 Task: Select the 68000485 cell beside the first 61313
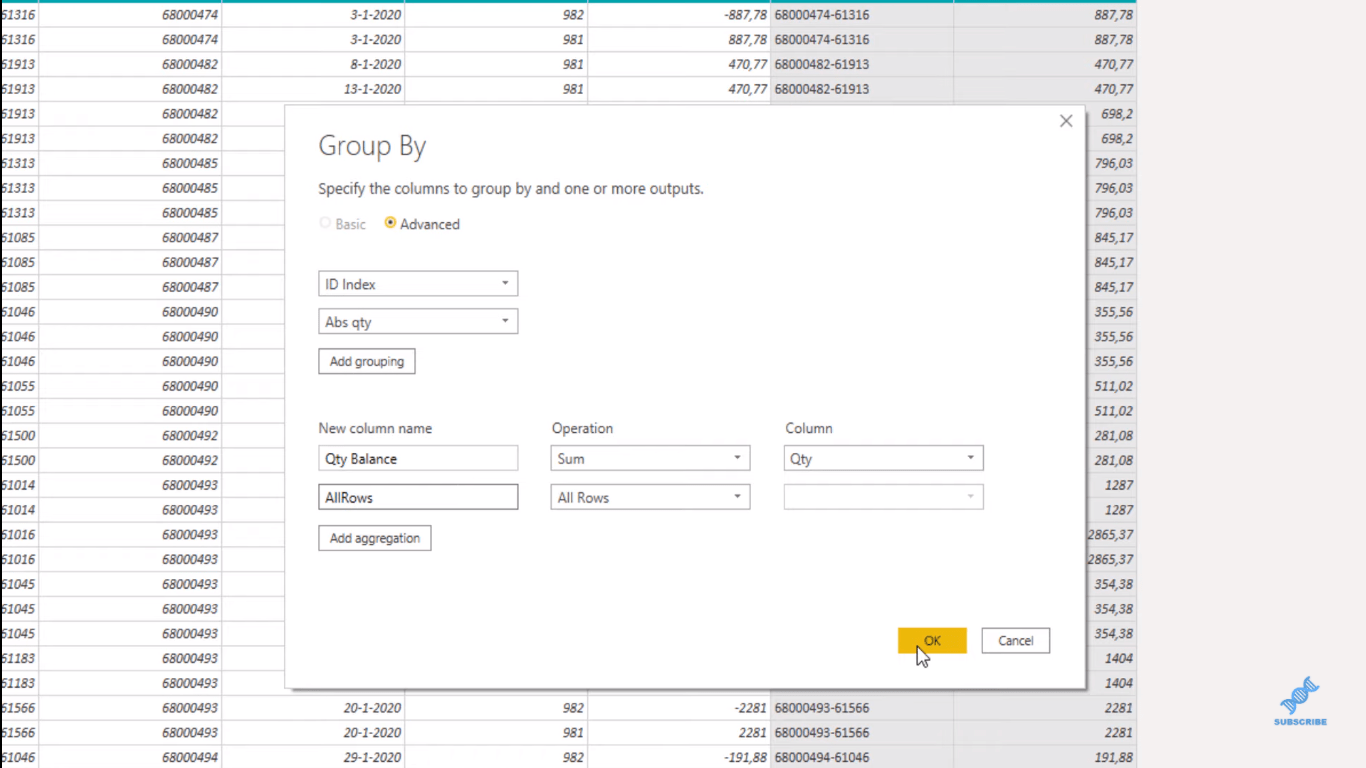pos(130,163)
